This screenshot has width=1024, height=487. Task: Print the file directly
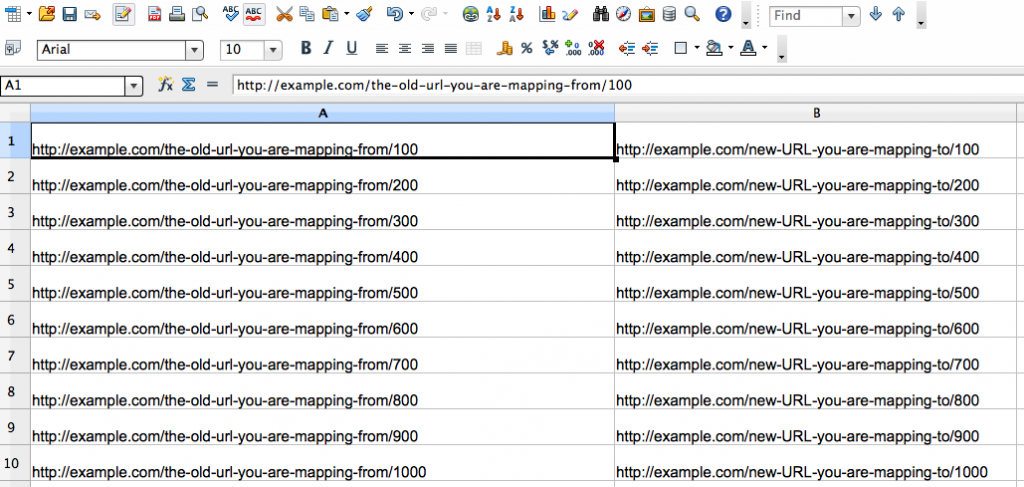pyautogui.click(x=176, y=14)
